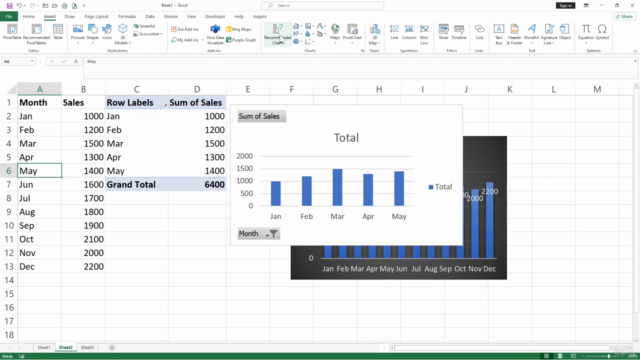Open Visio Data Visualizer add-in
Screen dimensions: 640x360
(215, 34)
